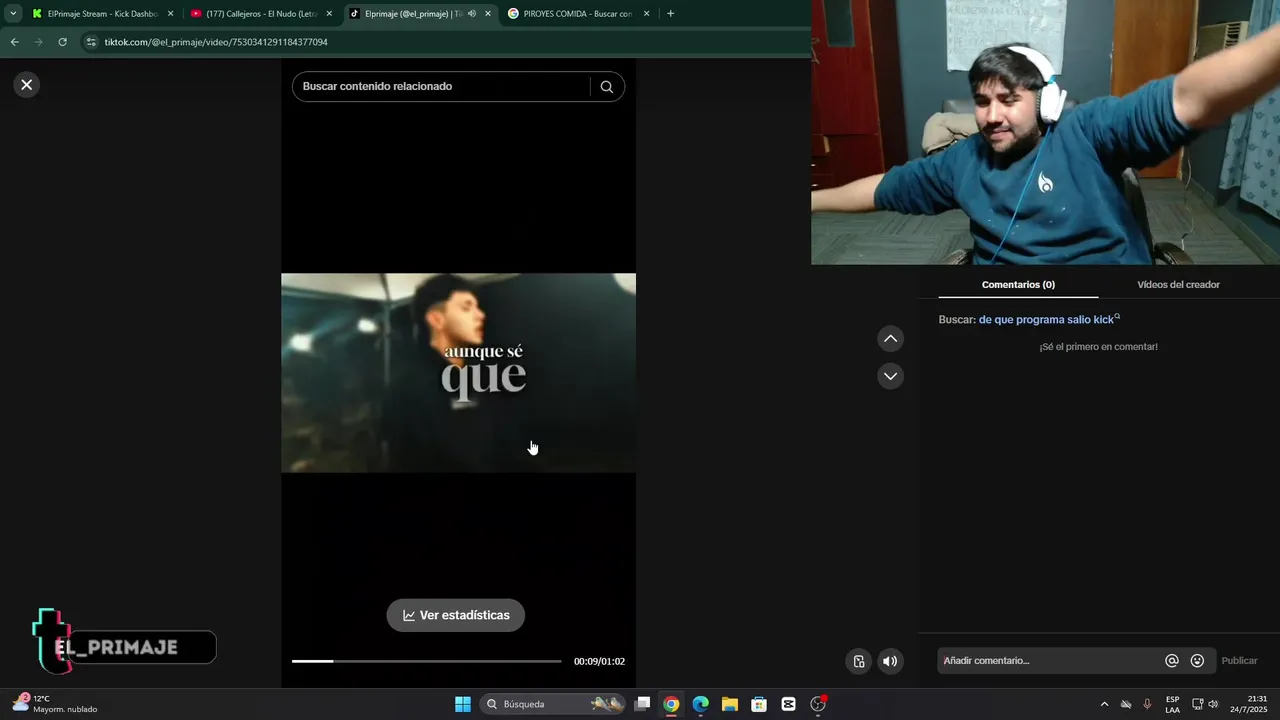Open CapCut from the taskbar

tap(788, 704)
